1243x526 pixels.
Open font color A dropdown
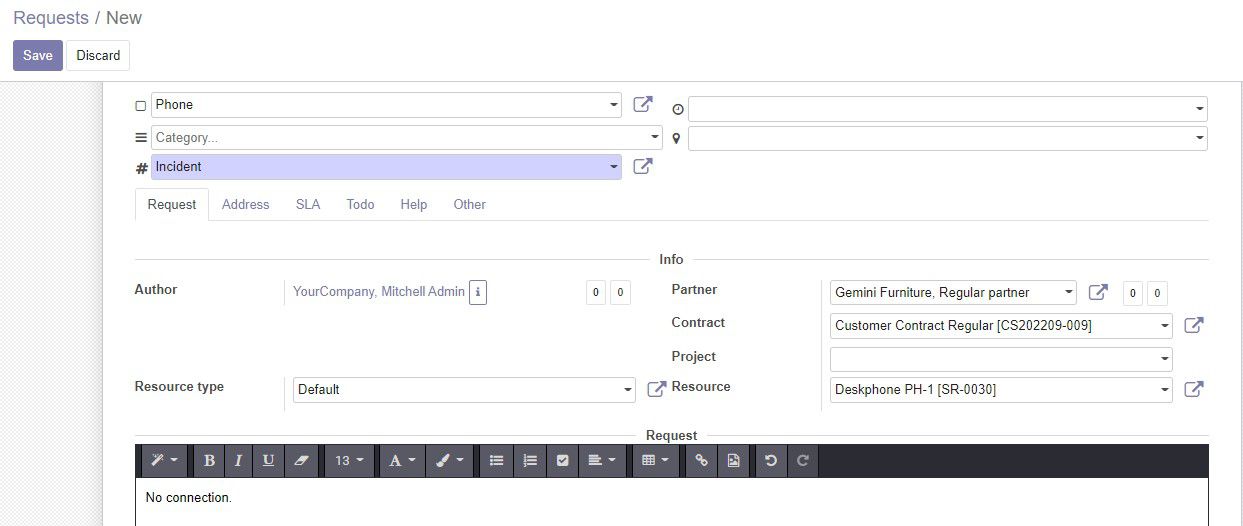click(x=402, y=460)
